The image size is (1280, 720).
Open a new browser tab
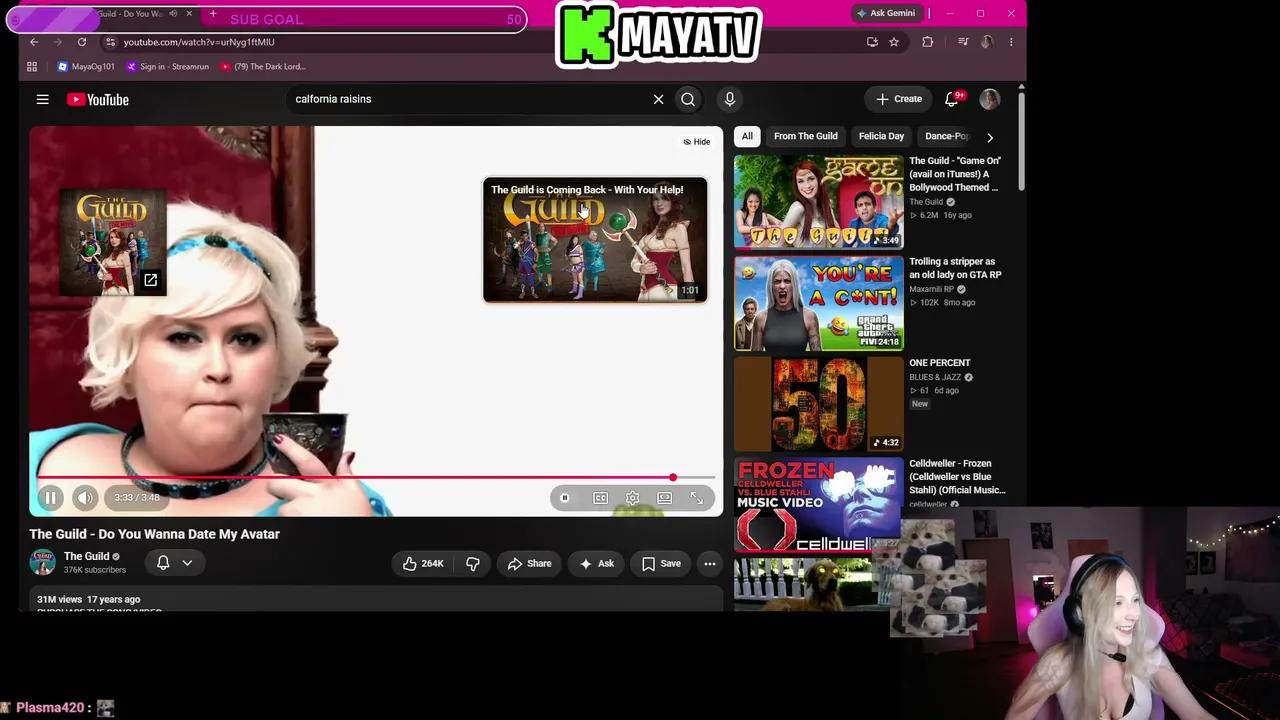pyautogui.click(x=213, y=14)
